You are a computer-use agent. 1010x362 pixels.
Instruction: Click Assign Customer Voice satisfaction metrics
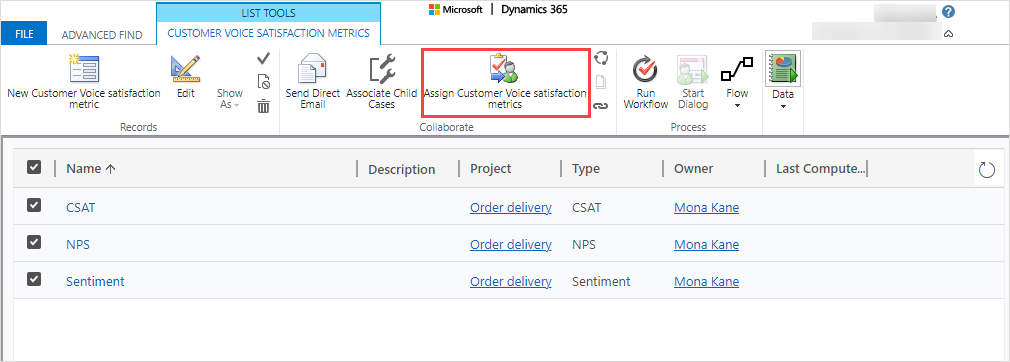click(x=505, y=84)
